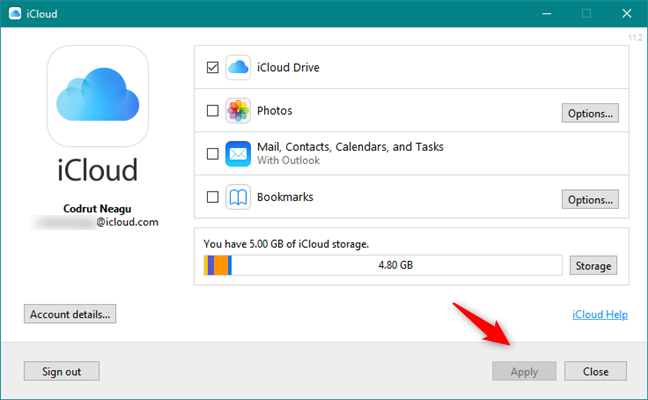Enable the Photos checkbox
This screenshot has height=400, width=648.
point(212,110)
